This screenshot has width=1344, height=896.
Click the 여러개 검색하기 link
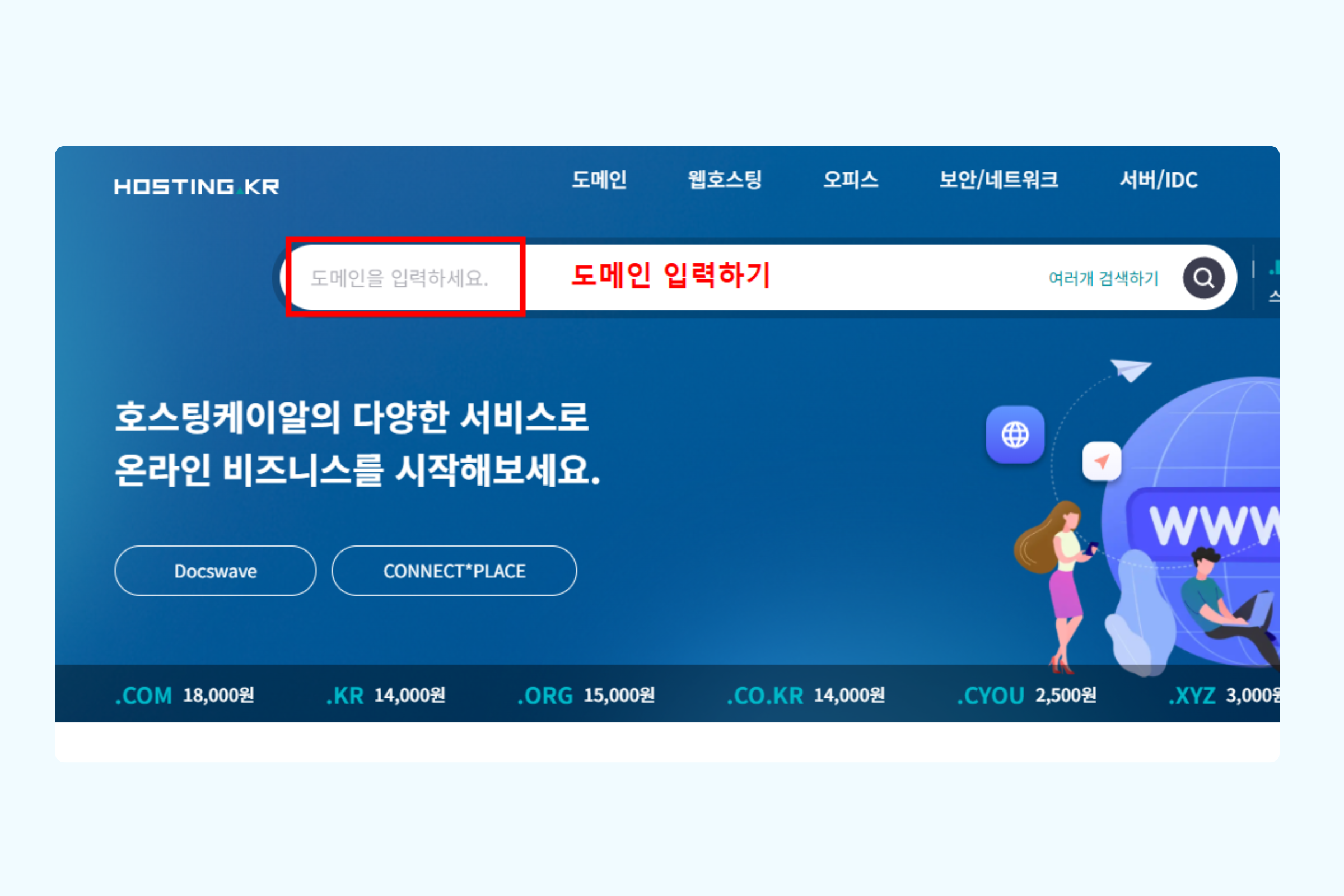pyautogui.click(x=1103, y=278)
